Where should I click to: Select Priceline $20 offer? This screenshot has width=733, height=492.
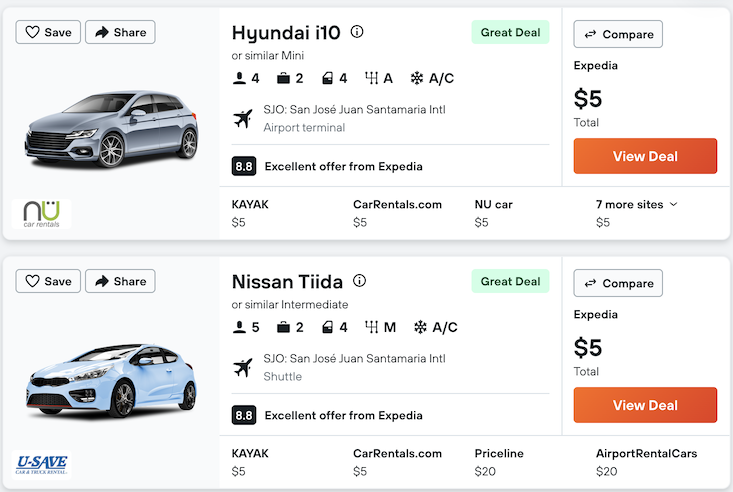click(499, 462)
